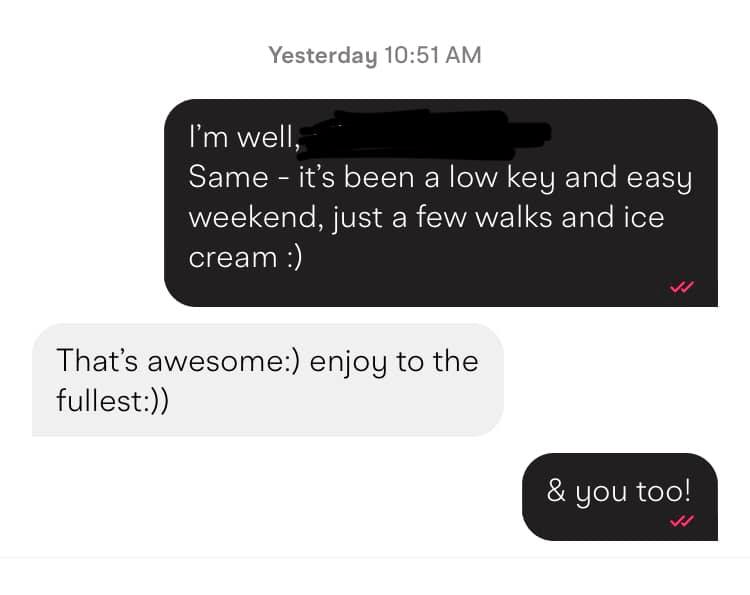The height and width of the screenshot is (595, 750).
Task: Tap the pink double-check on "& you too!"
Action: pyautogui.click(x=682, y=521)
